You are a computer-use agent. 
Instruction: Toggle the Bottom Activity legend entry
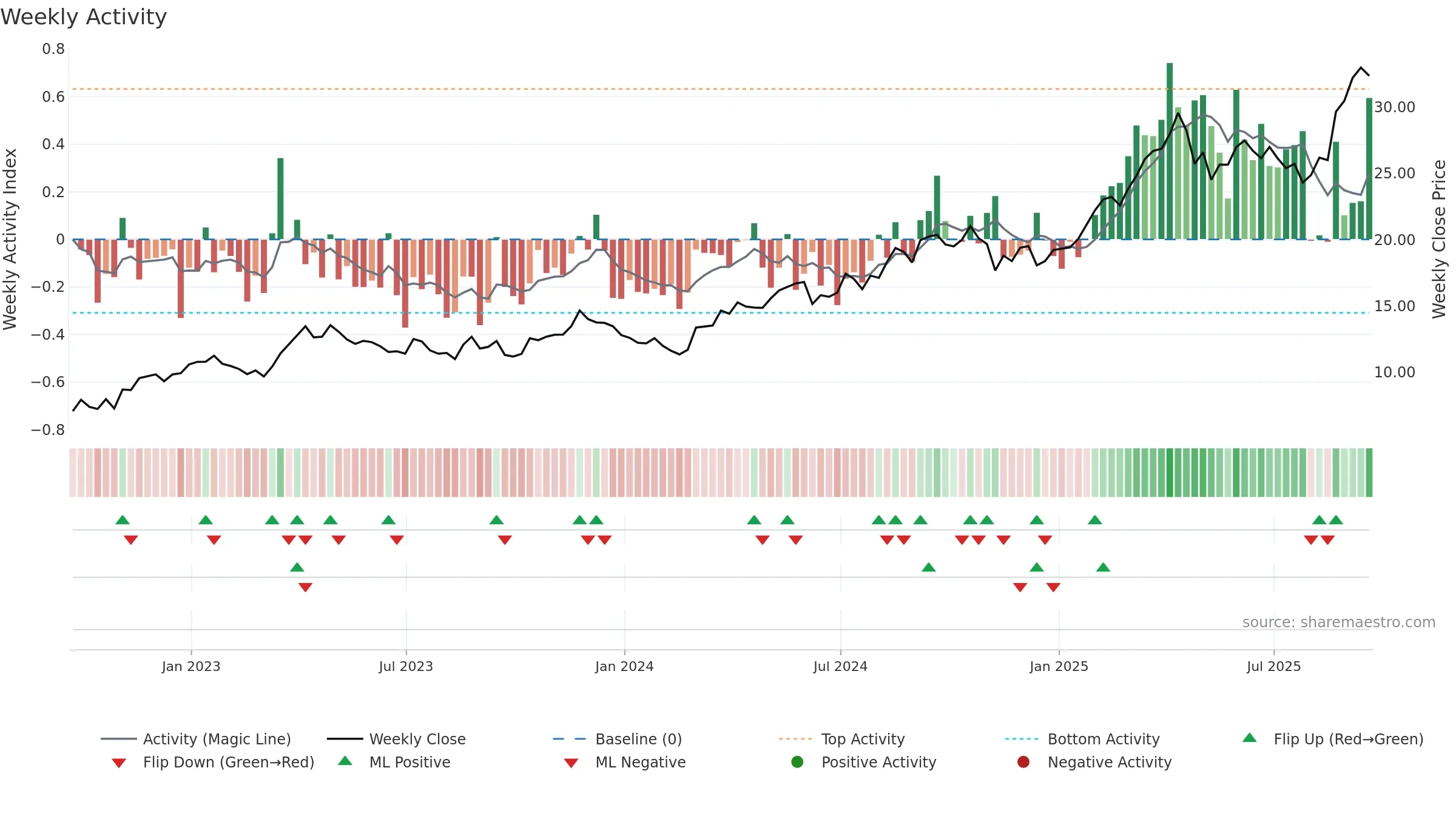click(x=1082, y=739)
